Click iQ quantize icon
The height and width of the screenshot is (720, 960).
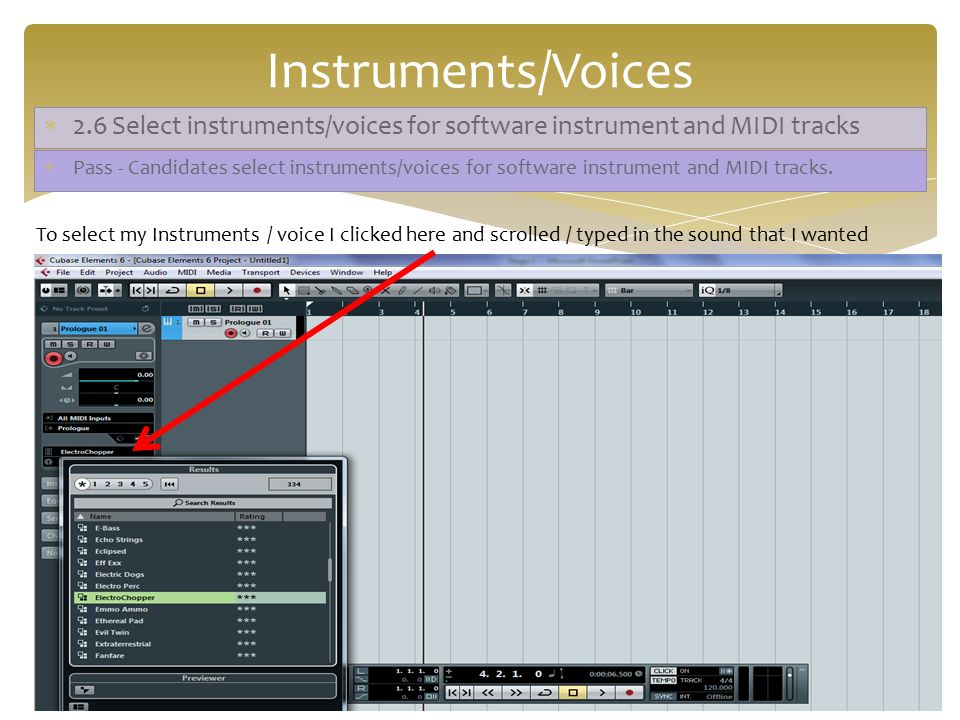(707, 290)
